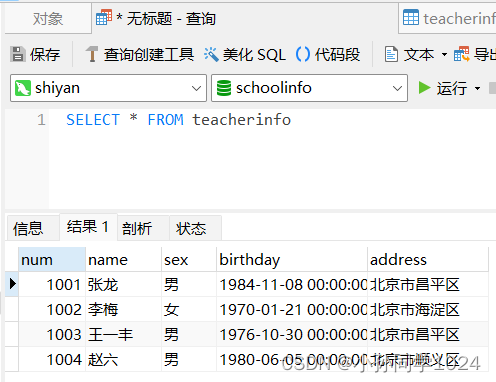
Task: Expand the Run (运行) dropdown arrow
Action: click(x=477, y=88)
